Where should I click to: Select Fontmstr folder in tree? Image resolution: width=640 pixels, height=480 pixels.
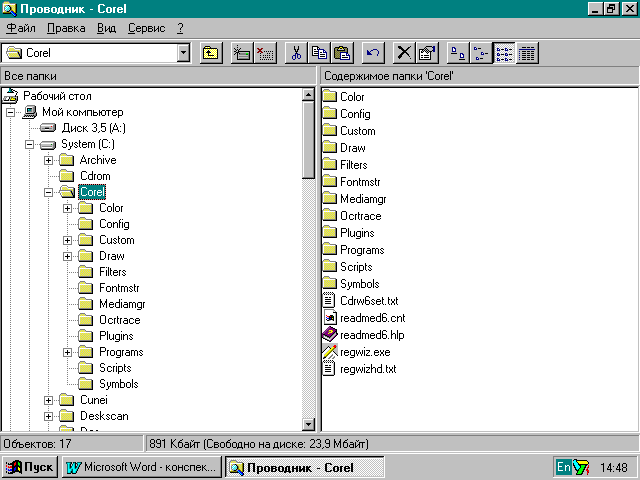point(119,288)
